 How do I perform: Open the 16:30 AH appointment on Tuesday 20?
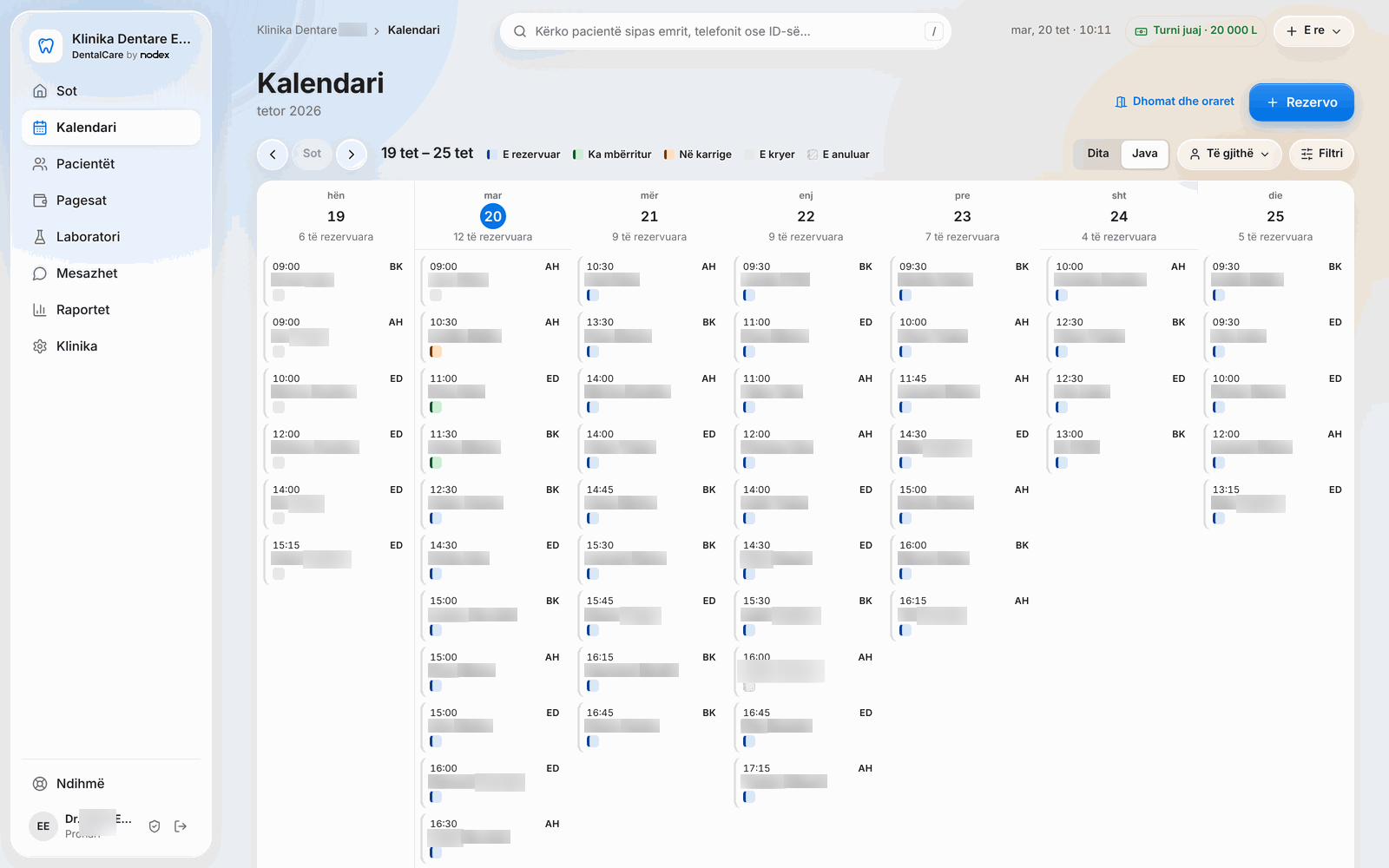coord(493,838)
